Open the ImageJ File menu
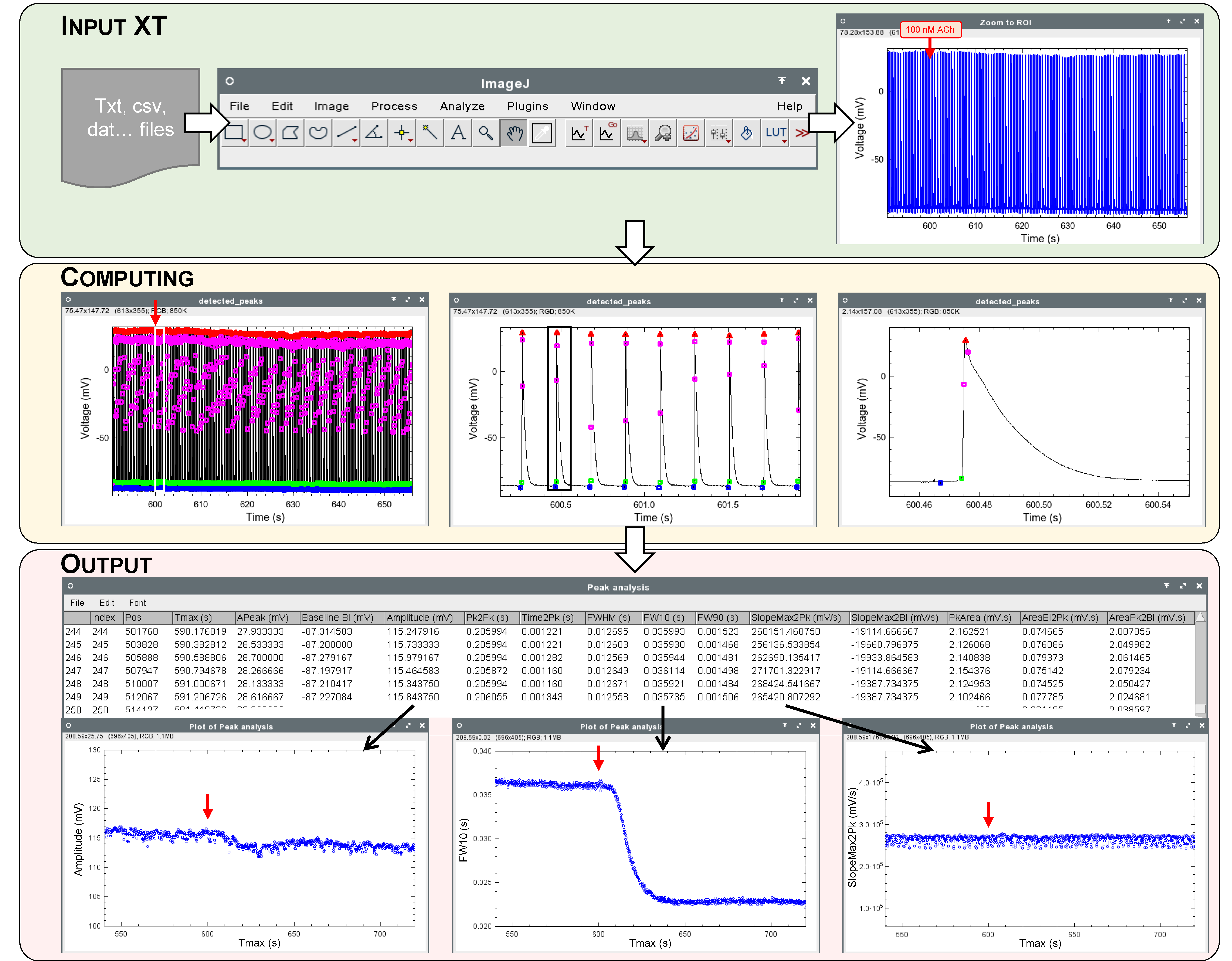This screenshot has width=1232, height=961. pyautogui.click(x=239, y=107)
